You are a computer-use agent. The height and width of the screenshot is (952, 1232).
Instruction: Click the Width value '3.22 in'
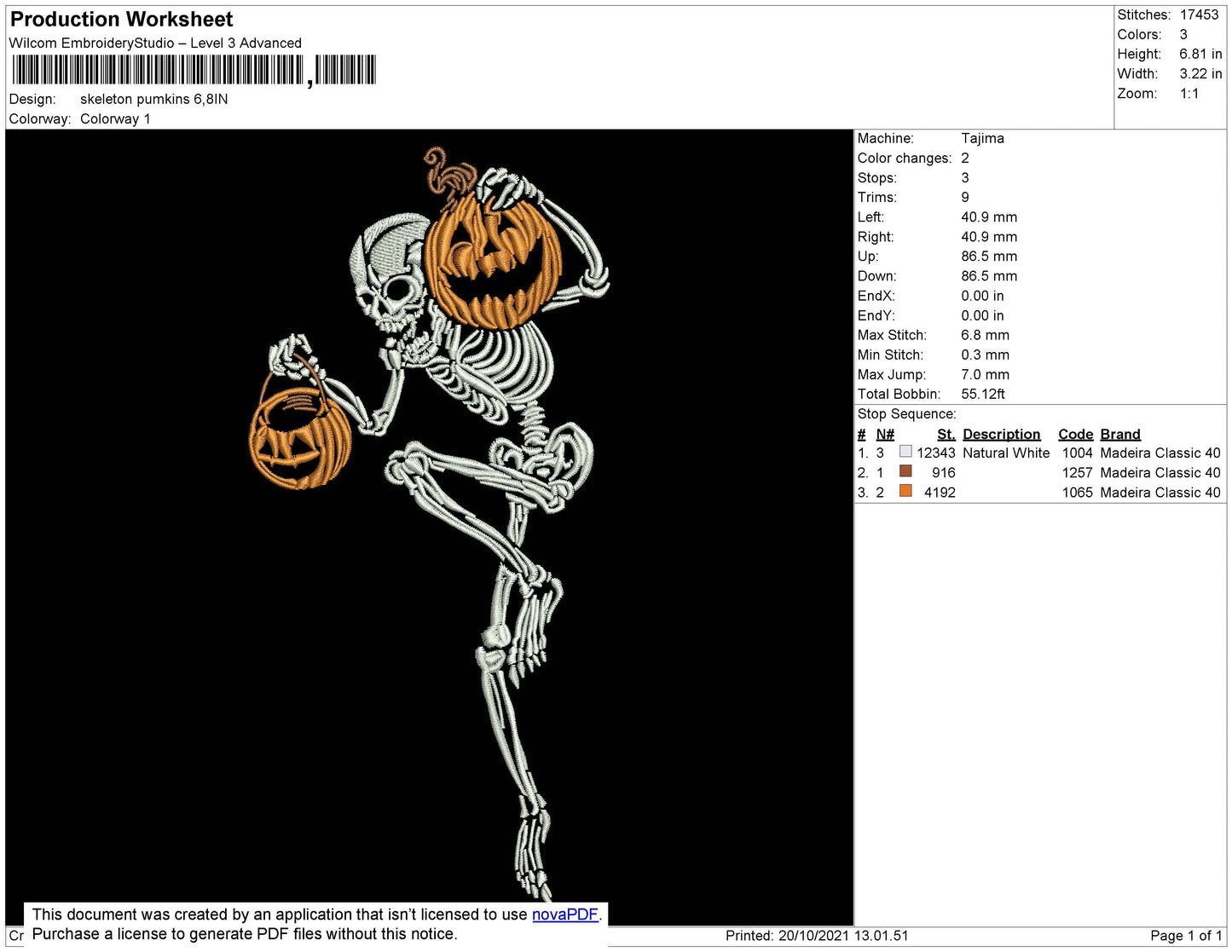[x=1200, y=73]
